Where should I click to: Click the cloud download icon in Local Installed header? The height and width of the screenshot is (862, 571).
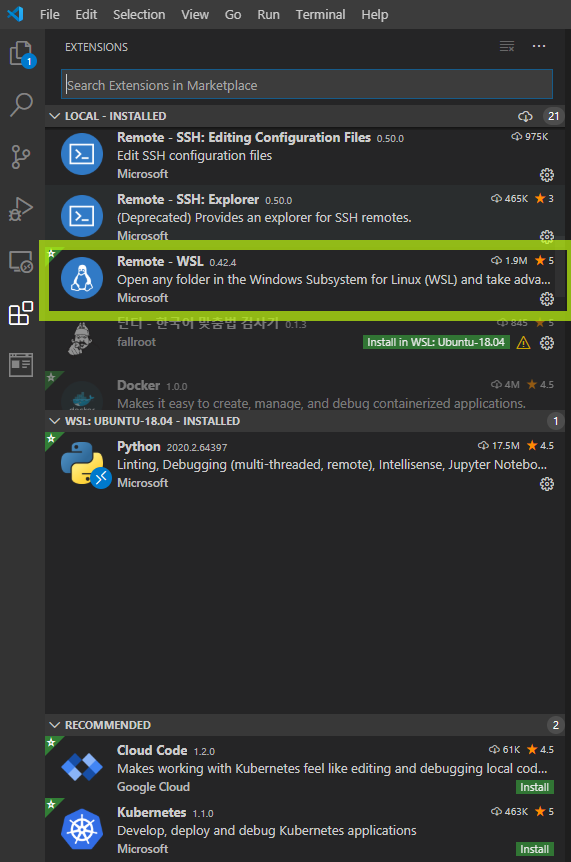525,116
